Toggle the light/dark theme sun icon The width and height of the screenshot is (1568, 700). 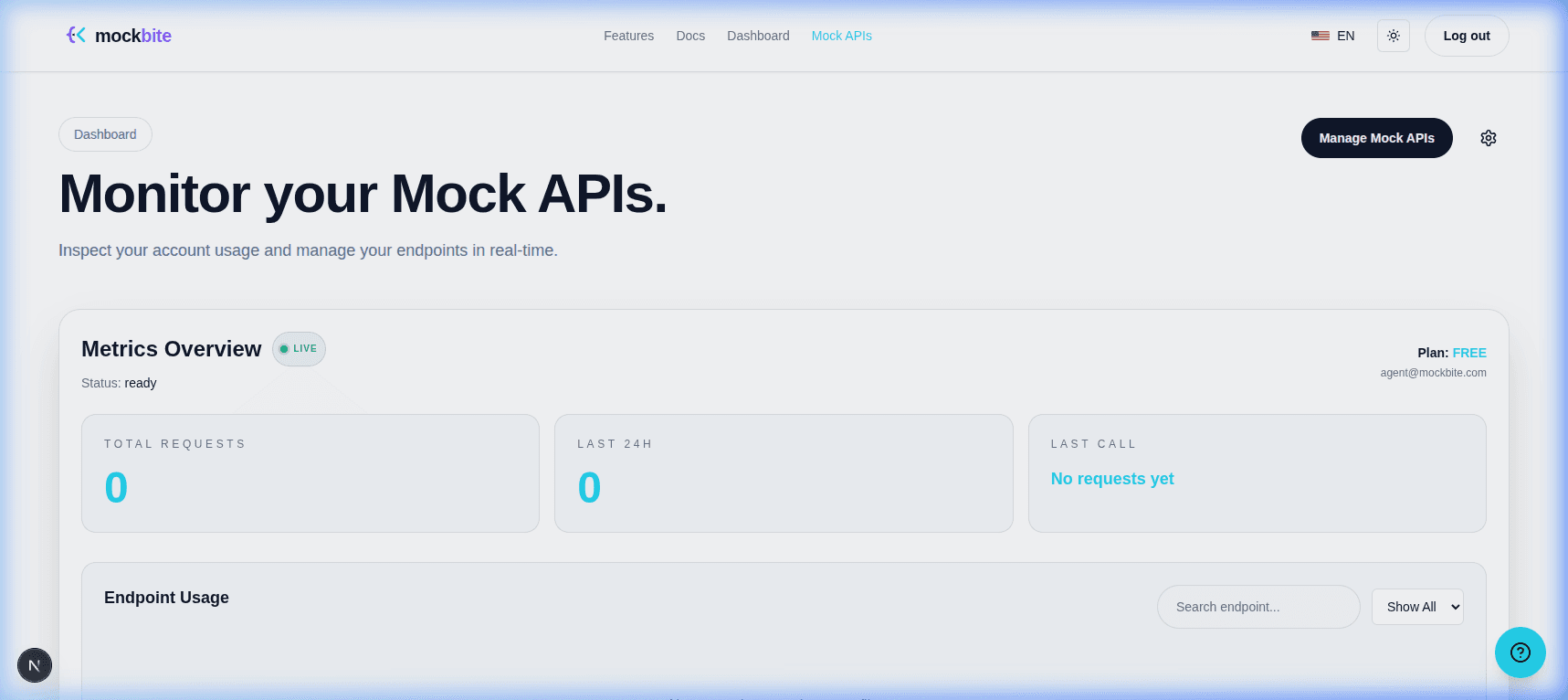point(1394,36)
